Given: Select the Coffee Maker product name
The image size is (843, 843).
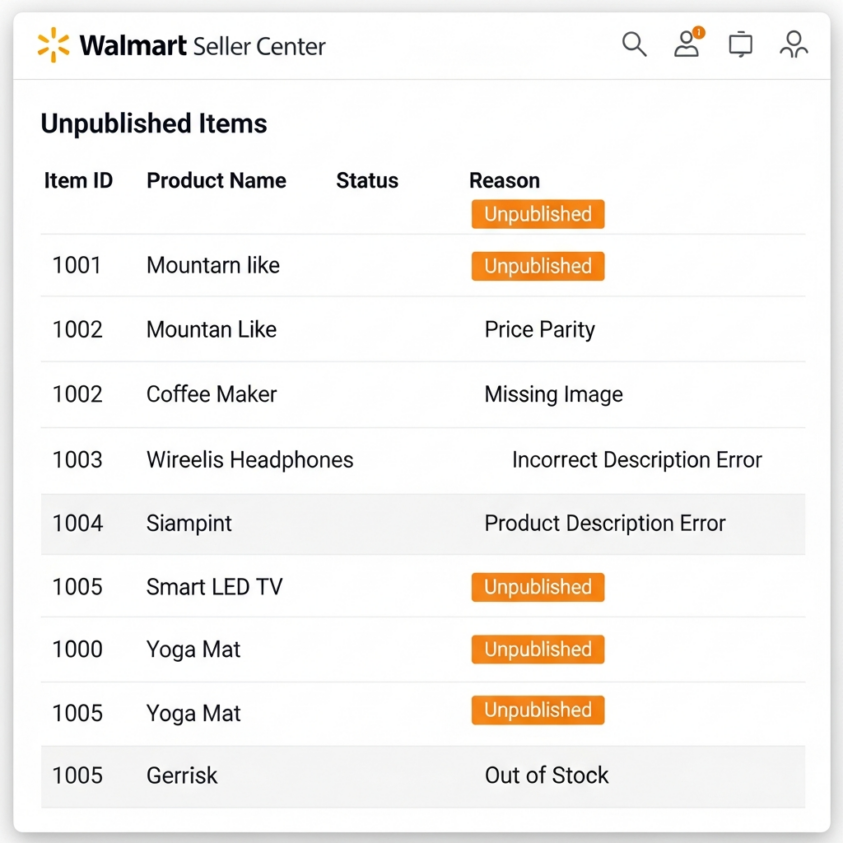Looking at the screenshot, I should pos(211,394).
